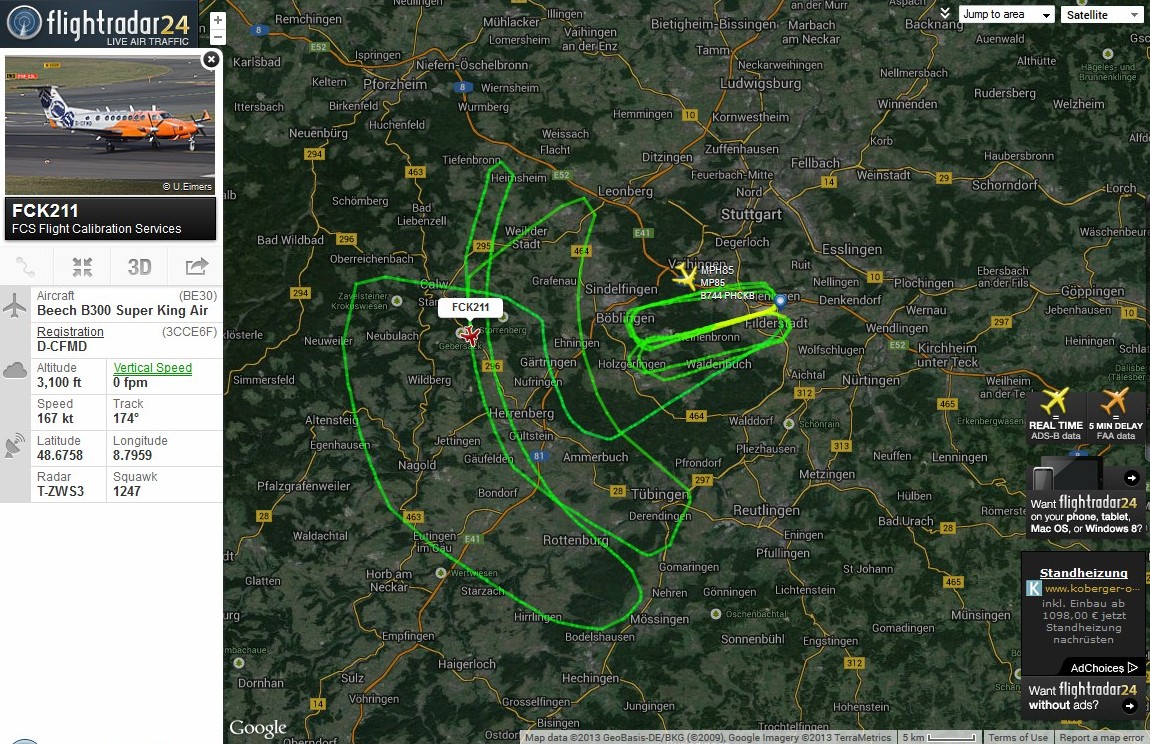Click the REAL TIME ADS-B data legend

tap(1055, 415)
